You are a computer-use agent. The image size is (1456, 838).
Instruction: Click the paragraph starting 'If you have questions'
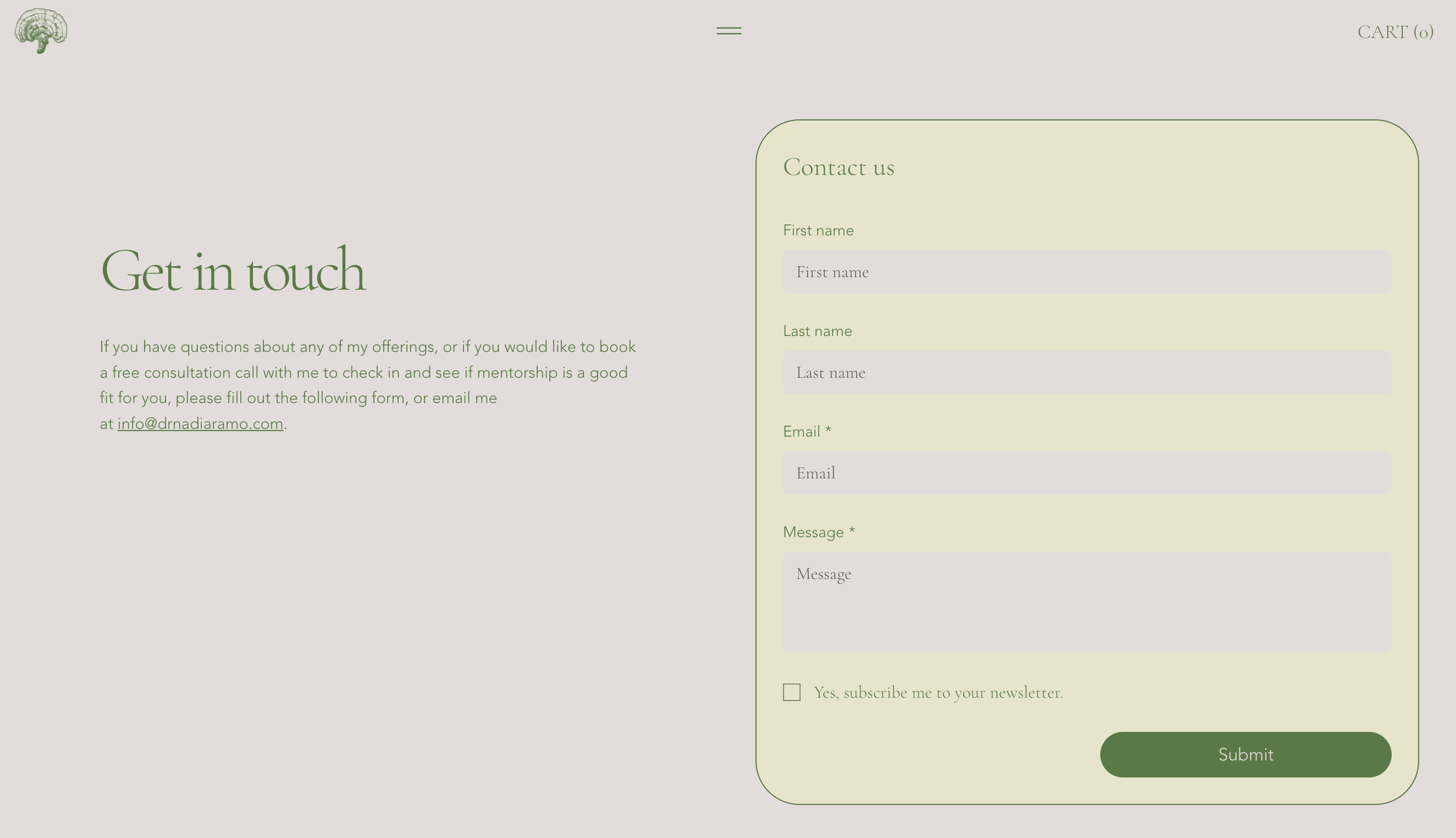[x=367, y=385]
